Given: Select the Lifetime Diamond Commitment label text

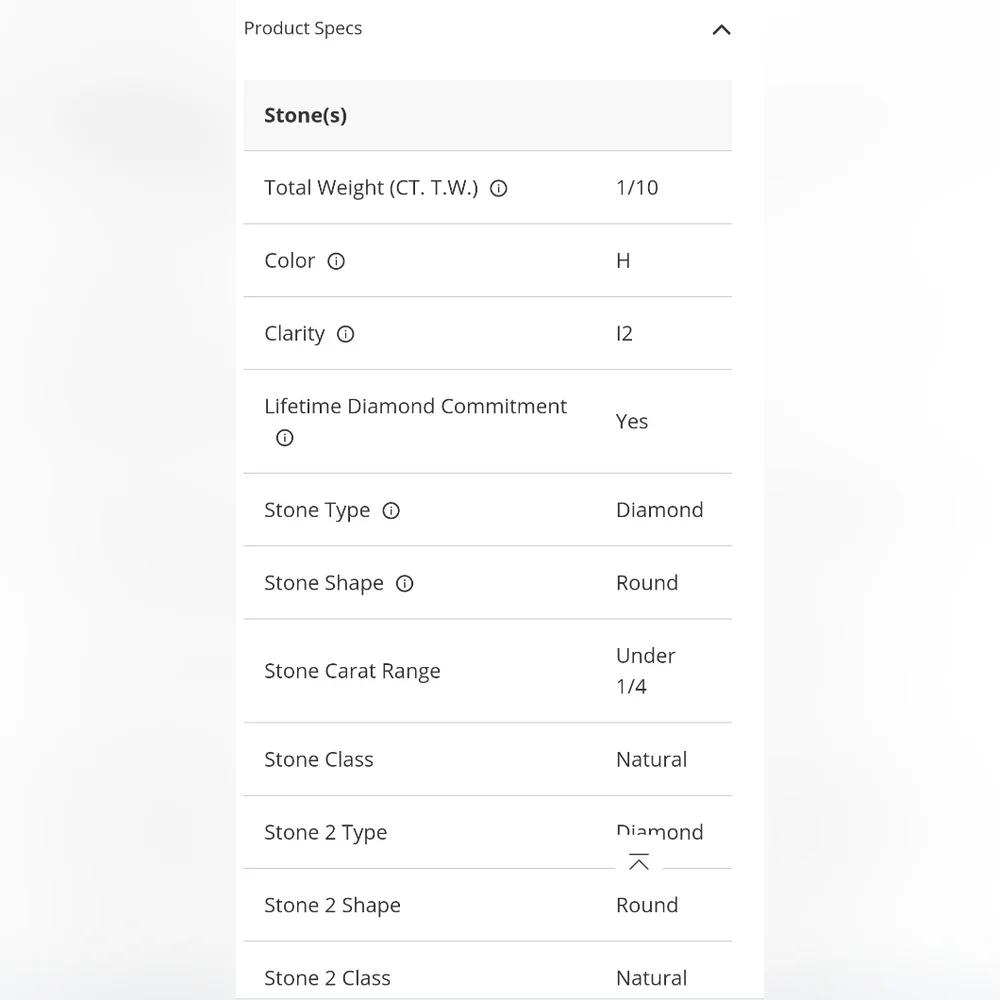Looking at the screenshot, I should coord(415,406).
